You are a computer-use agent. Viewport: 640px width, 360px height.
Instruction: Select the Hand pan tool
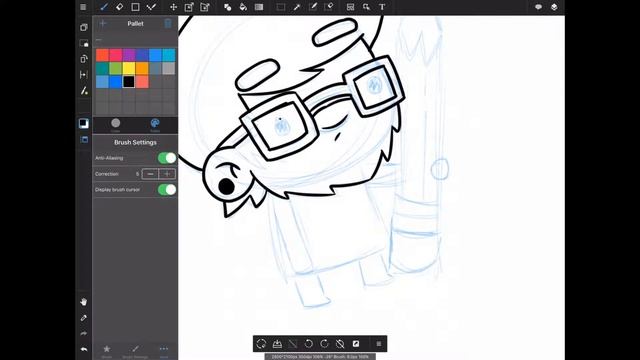click(x=84, y=302)
